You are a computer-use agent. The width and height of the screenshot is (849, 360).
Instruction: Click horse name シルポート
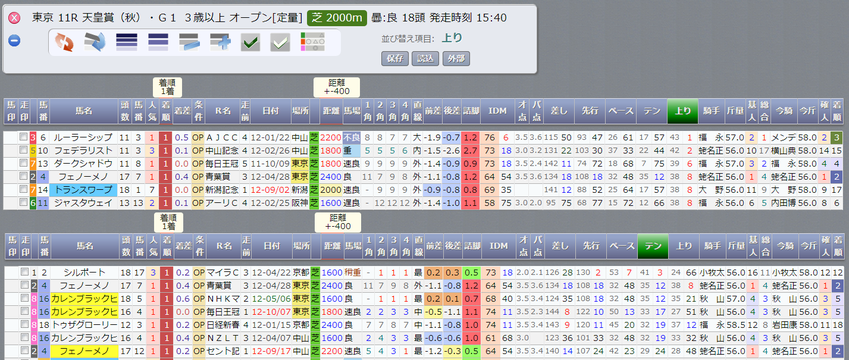(84, 272)
